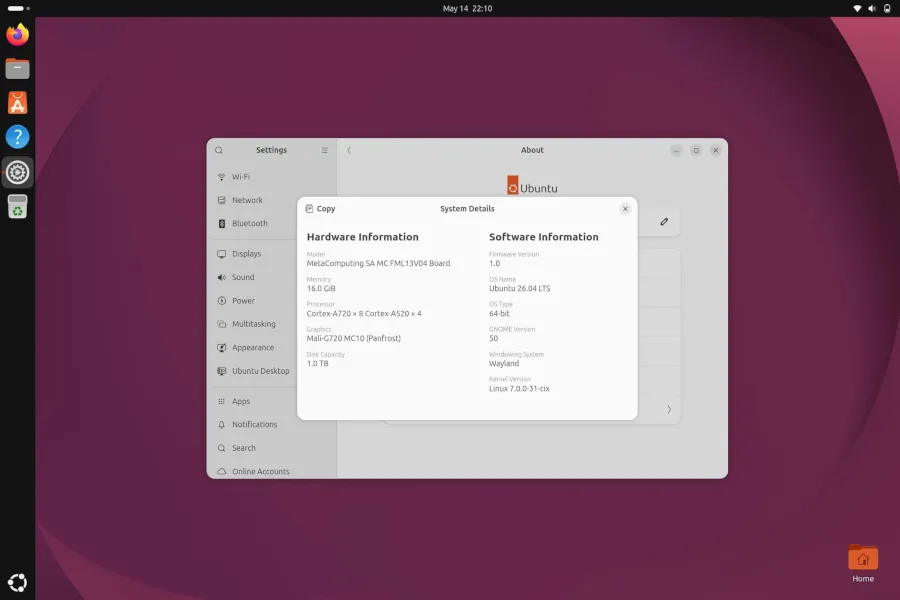This screenshot has height=600, width=900.
Task: Click the Sound speaker sidebar icon
Action: point(222,277)
